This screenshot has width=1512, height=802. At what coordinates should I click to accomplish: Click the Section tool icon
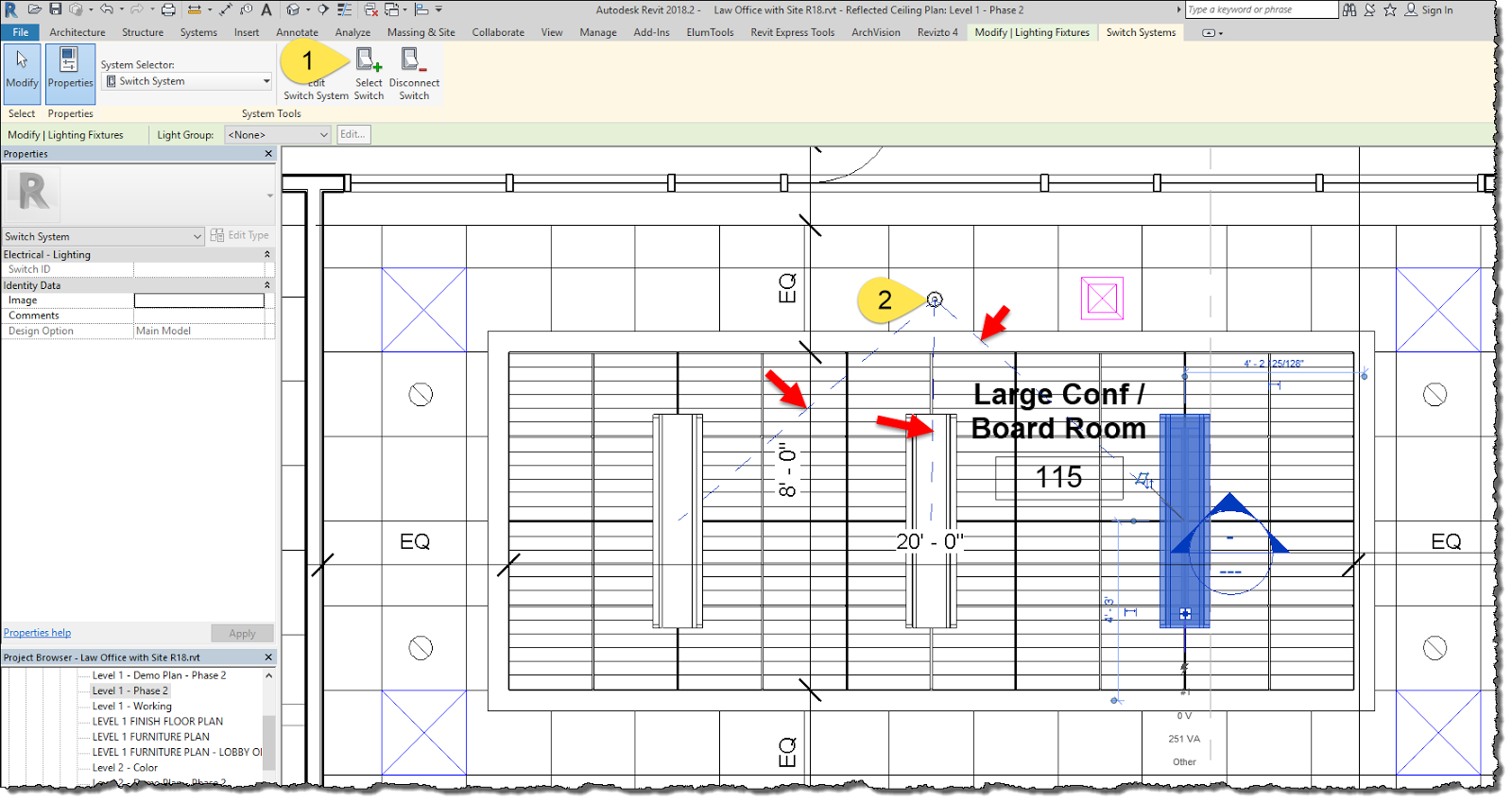point(323,9)
